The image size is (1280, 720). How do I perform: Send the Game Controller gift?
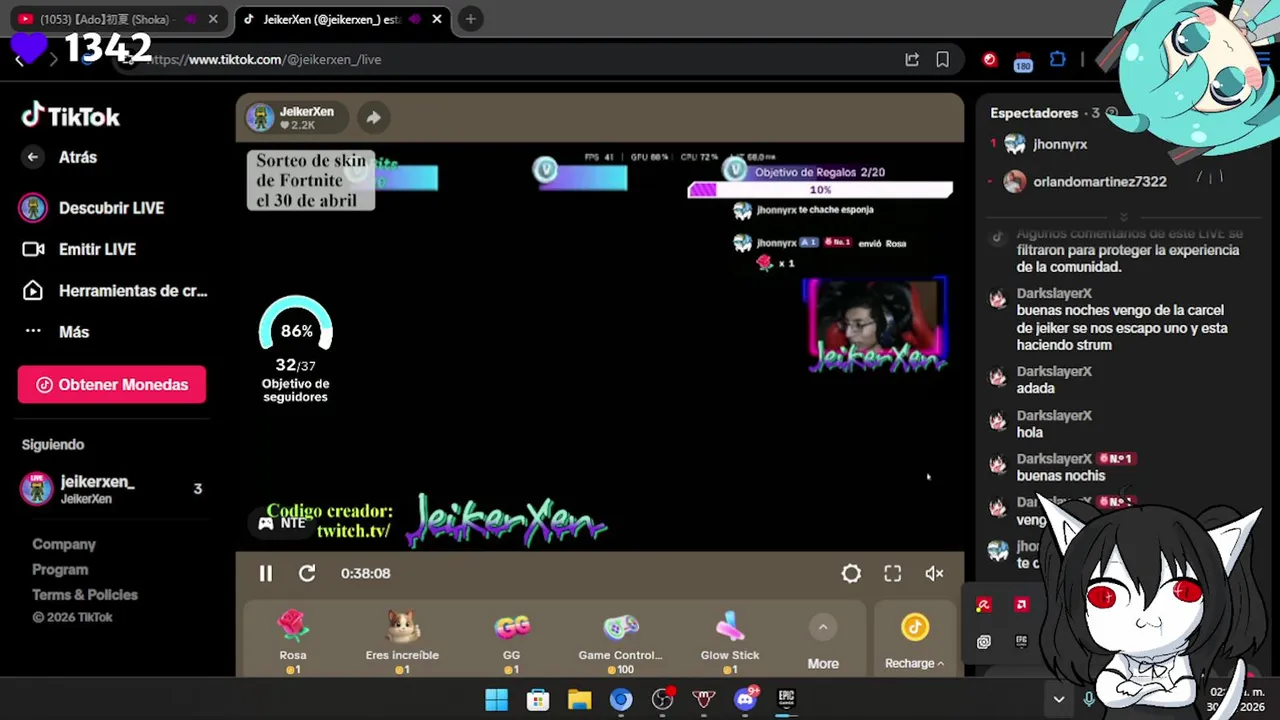(620, 641)
